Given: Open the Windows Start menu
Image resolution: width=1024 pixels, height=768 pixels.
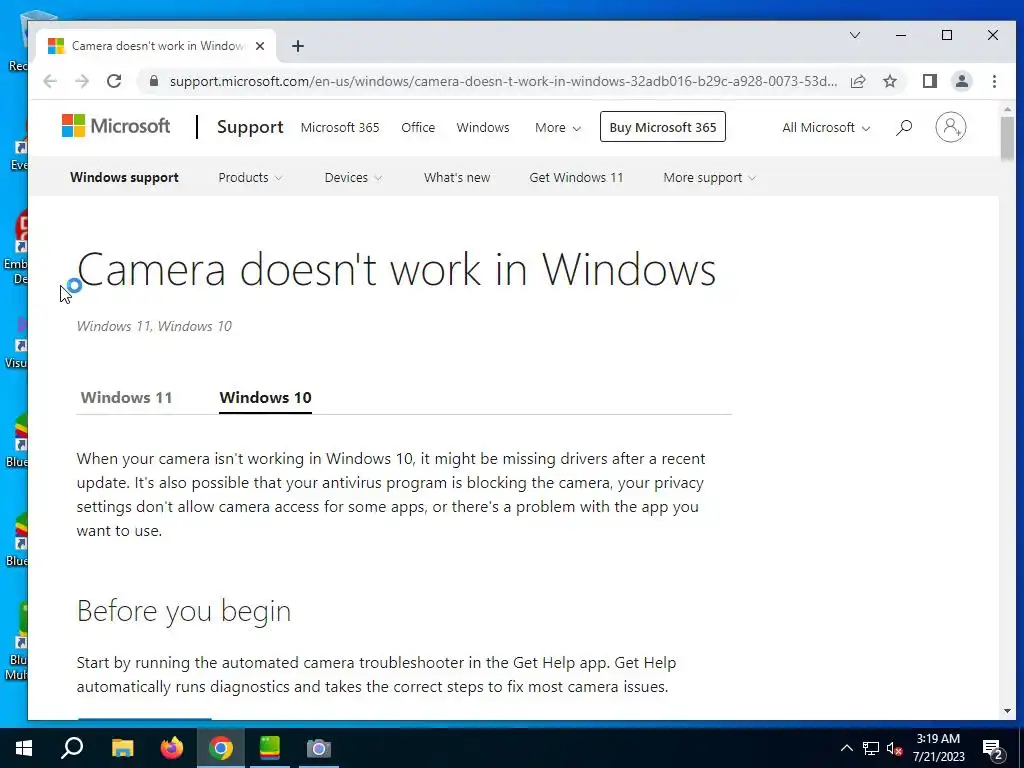Looking at the screenshot, I should [x=24, y=748].
